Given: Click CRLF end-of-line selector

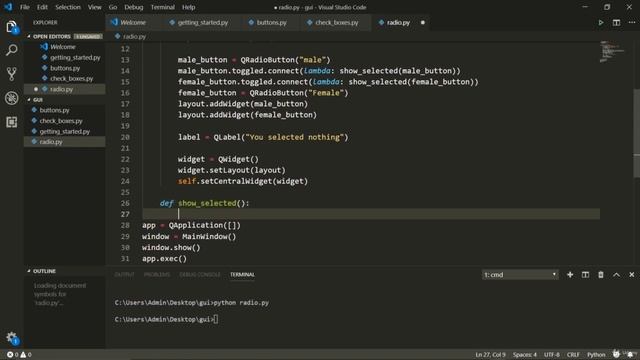Looking at the screenshot, I should coord(573,355).
